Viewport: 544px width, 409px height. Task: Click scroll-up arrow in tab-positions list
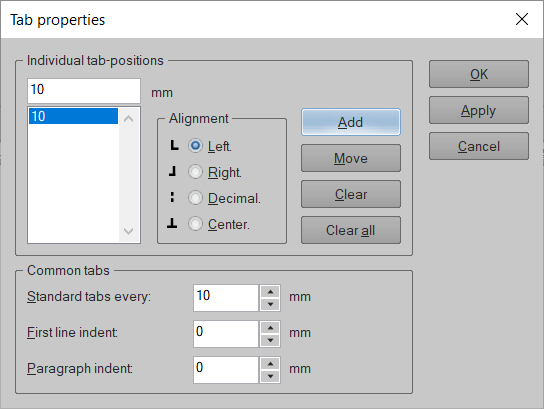tap(128, 119)
